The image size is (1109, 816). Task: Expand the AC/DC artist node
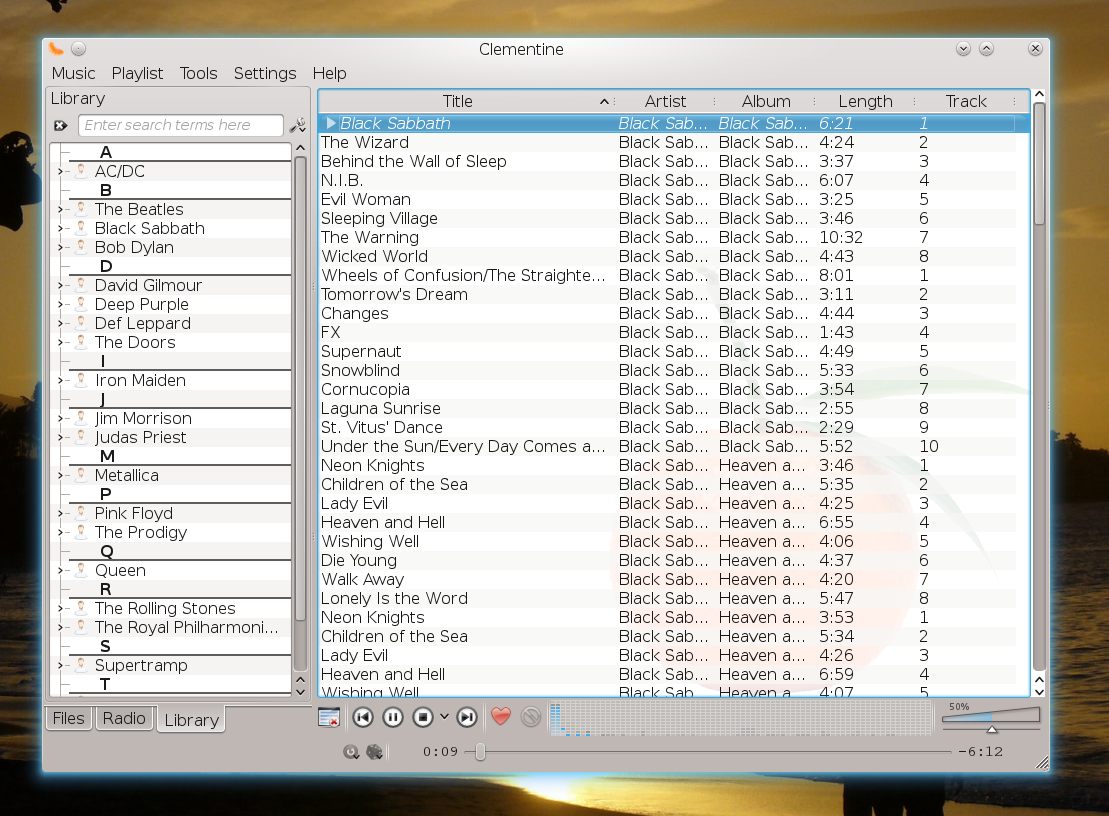coord(60,172)
